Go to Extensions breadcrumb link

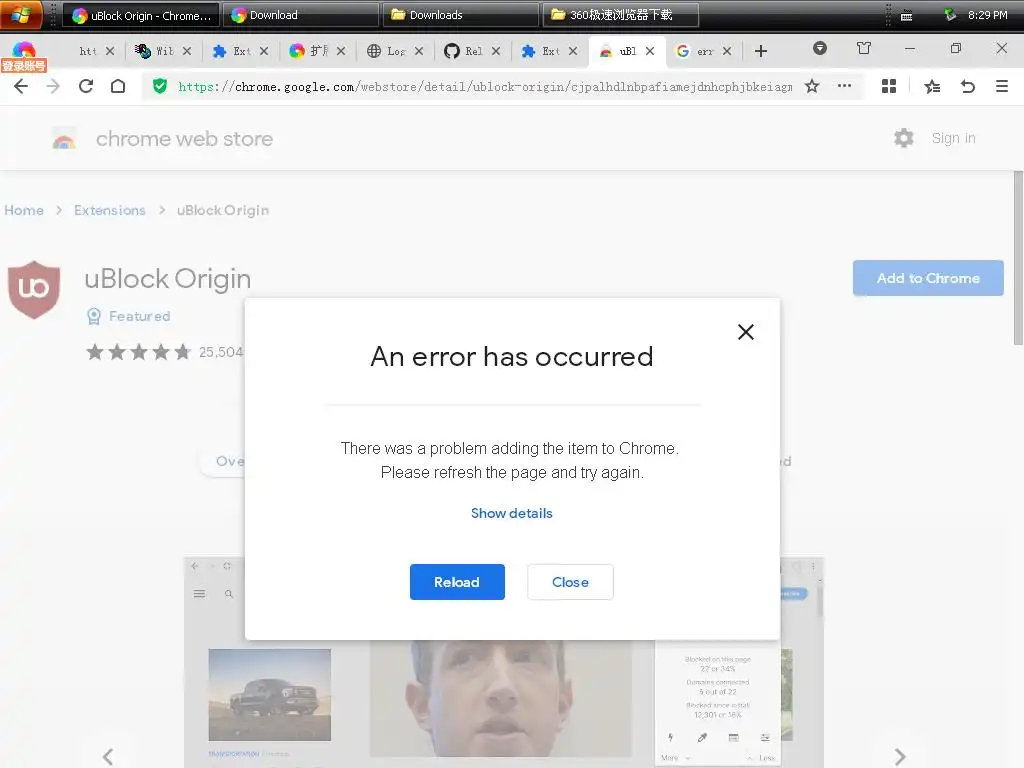(x=110, y=210)
